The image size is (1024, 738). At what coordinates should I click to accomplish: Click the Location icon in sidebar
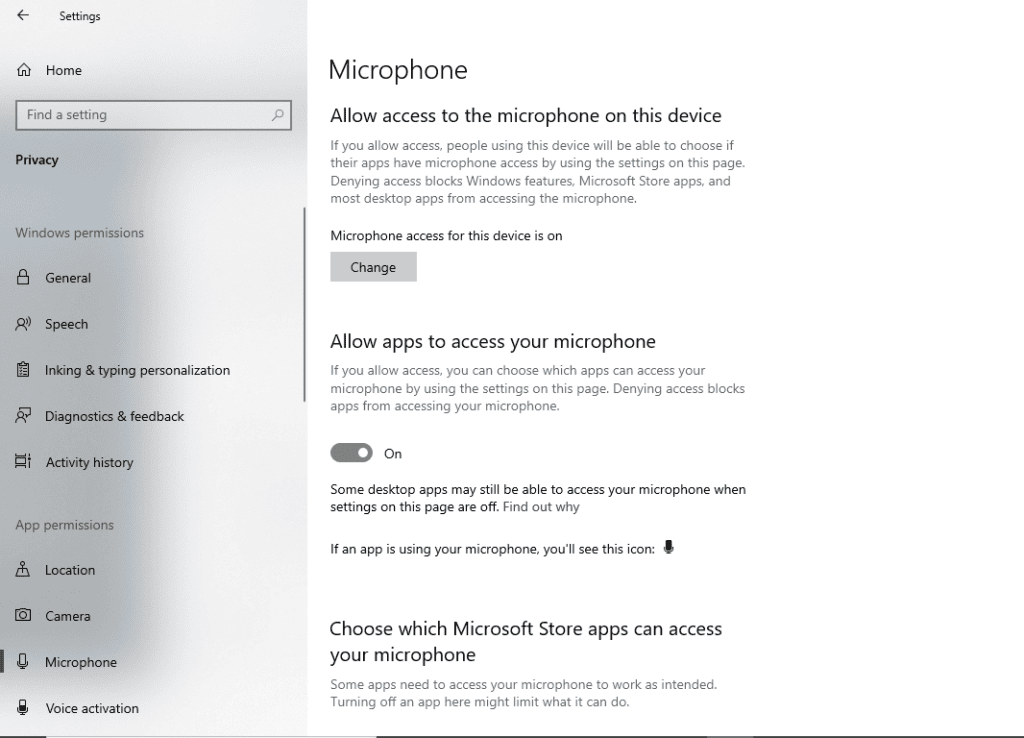(24, 570)
